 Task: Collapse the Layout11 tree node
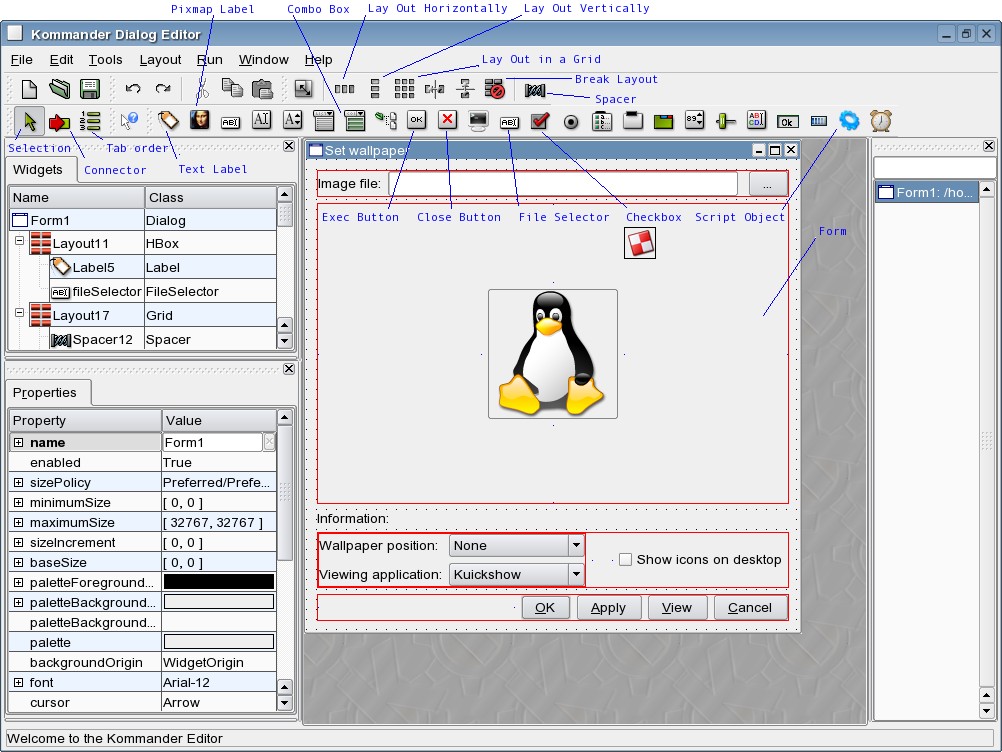(x=19, y=241)
